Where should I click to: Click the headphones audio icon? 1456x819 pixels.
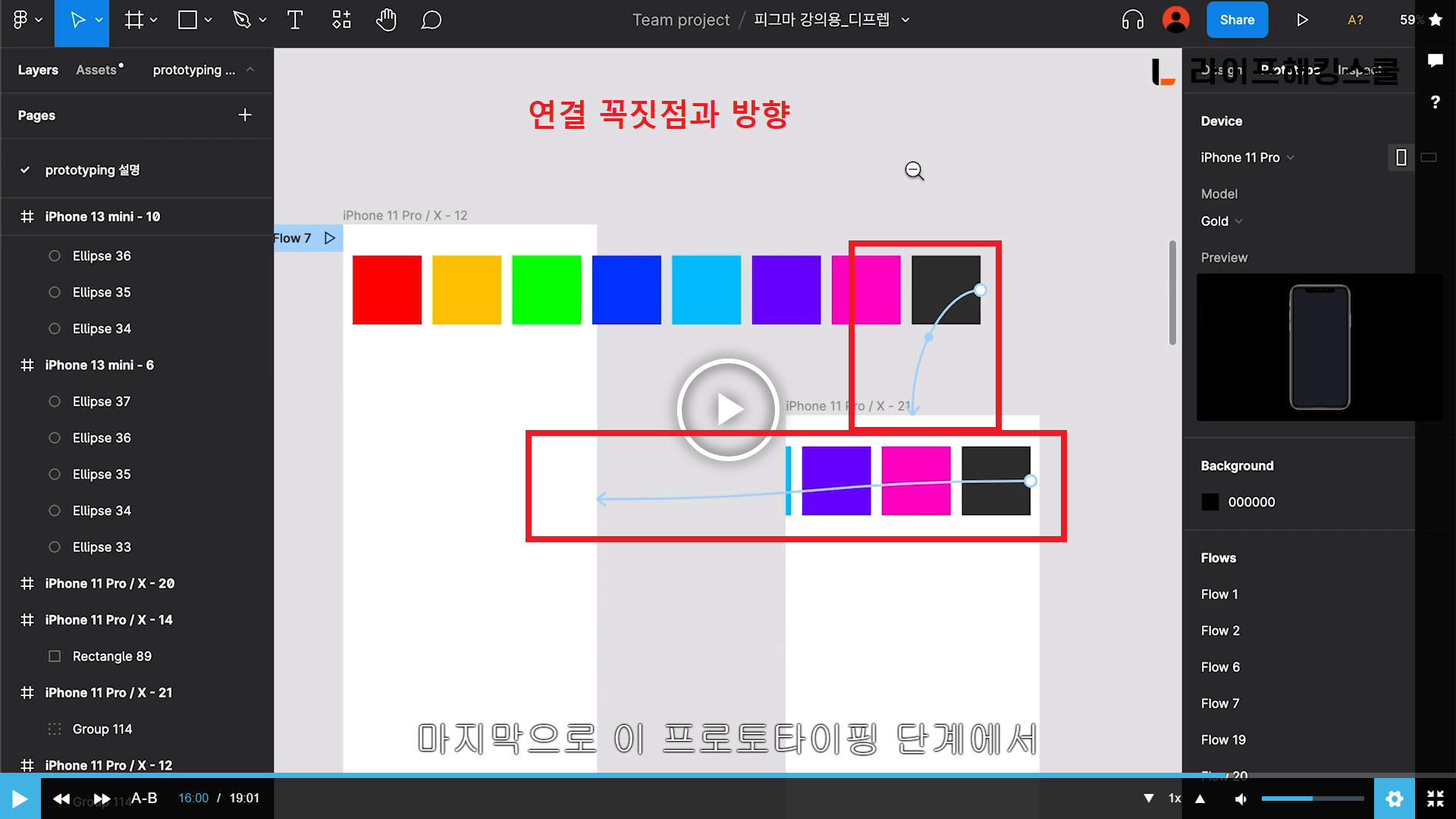point(1132,20)
